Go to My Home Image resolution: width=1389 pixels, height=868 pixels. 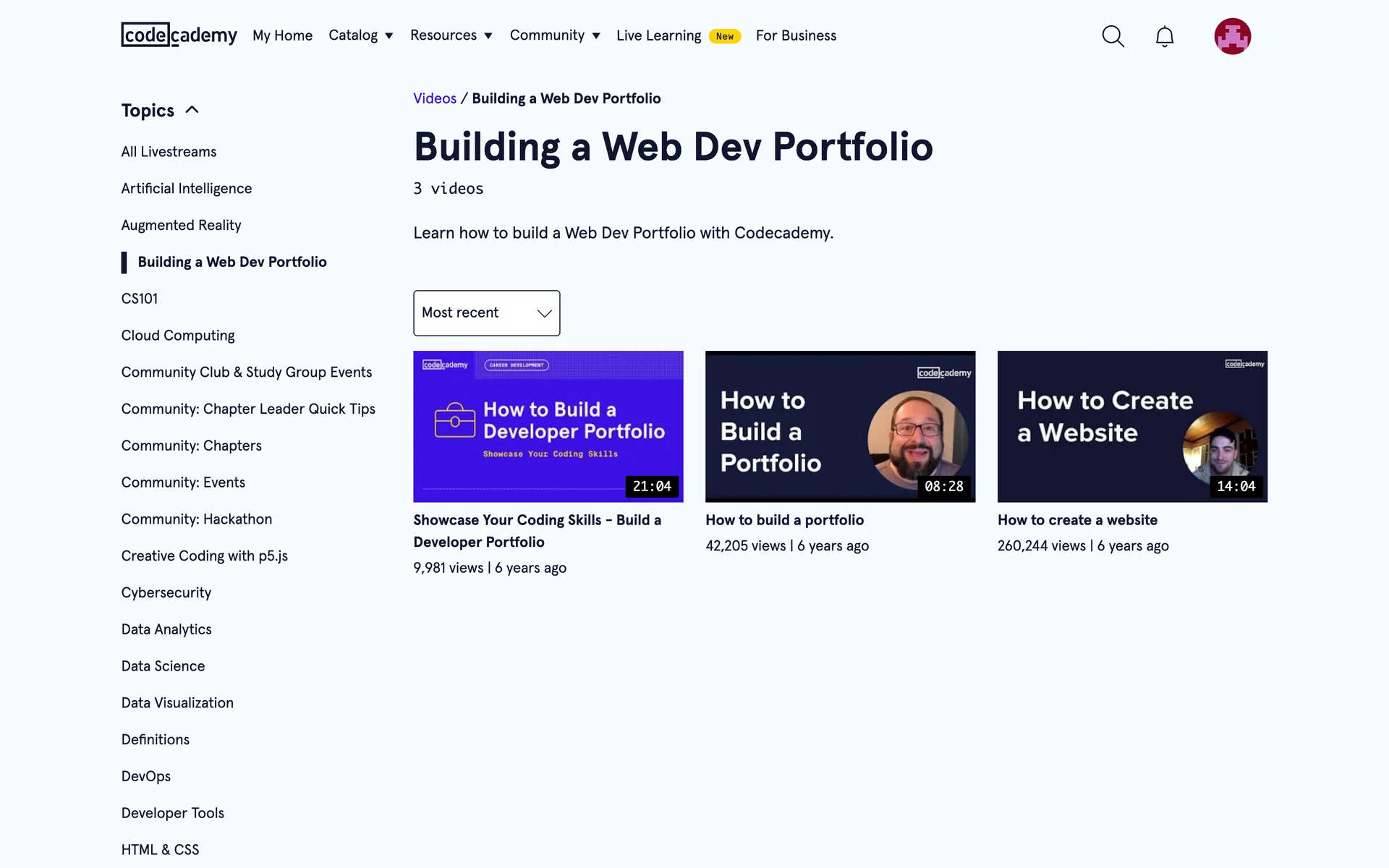click(282, 35)
